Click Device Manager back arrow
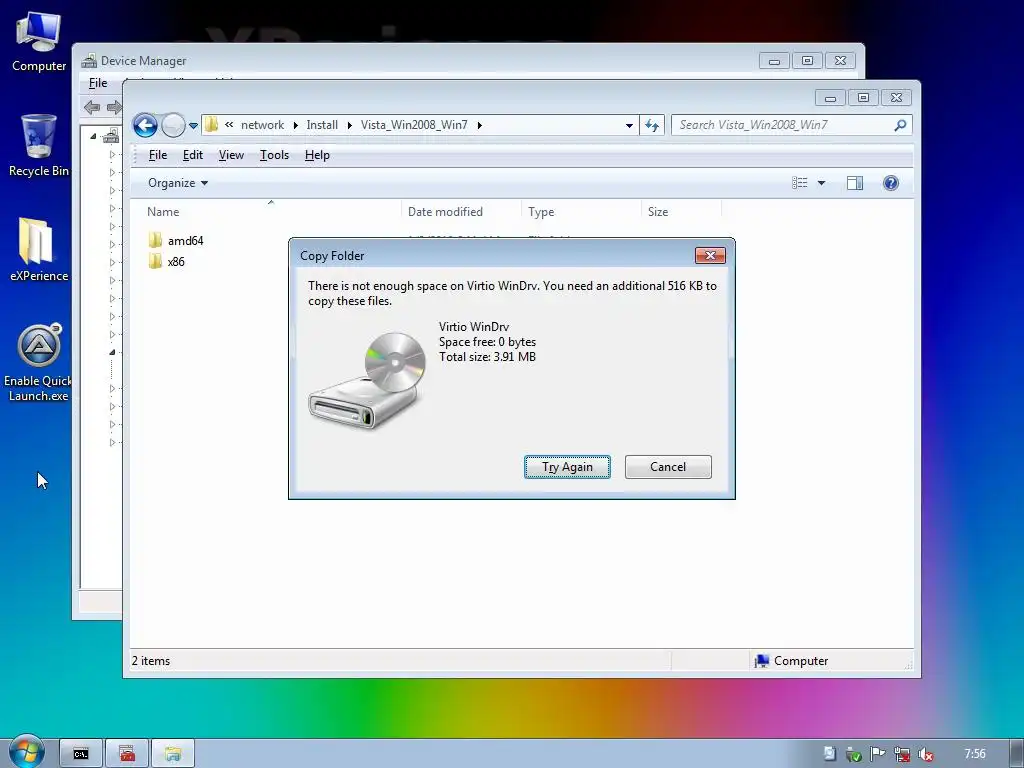Viewport: 1024px width, 768px height. [x=92, y=107]
